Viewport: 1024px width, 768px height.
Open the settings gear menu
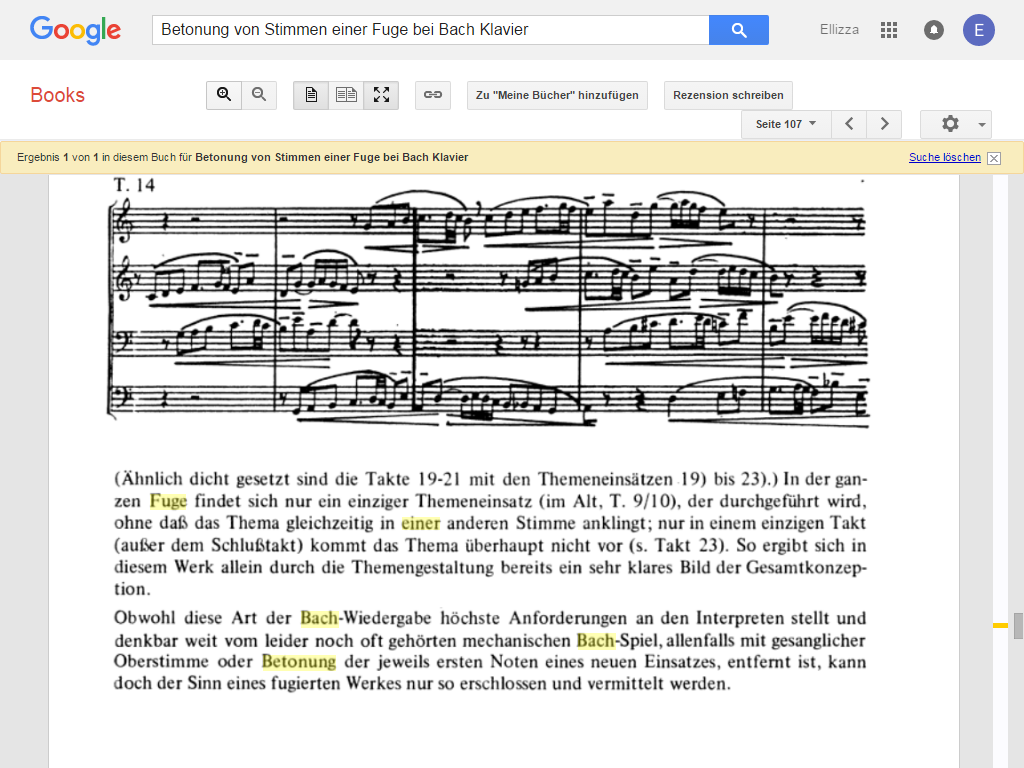coord(950,124)
